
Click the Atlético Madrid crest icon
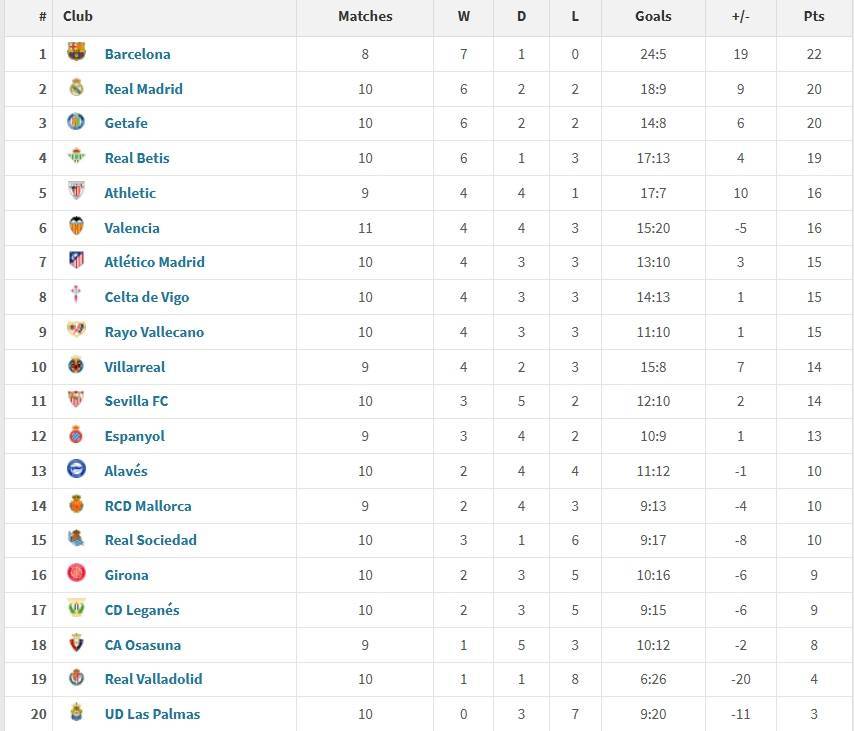click(76, 261)
